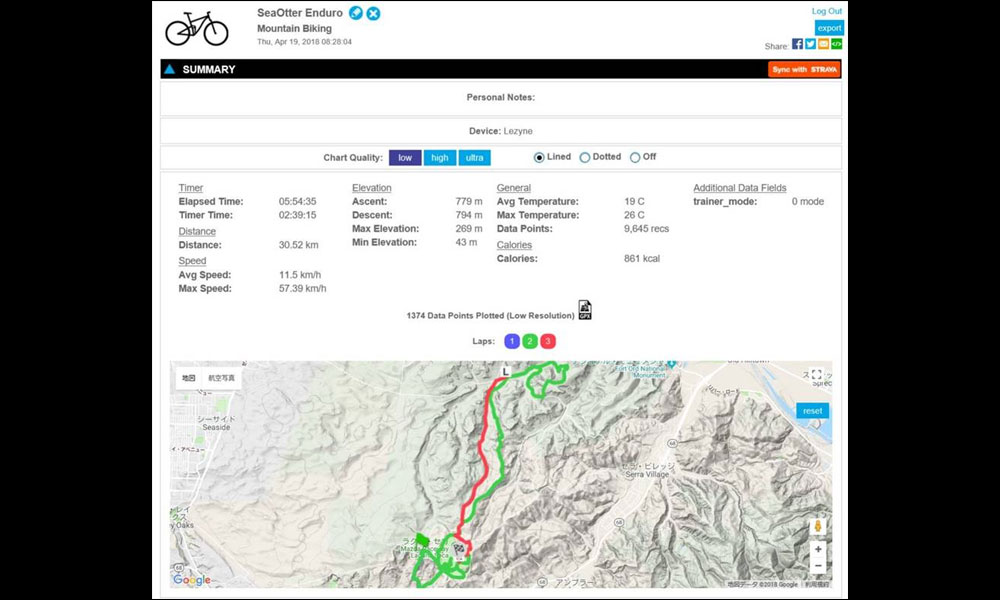
Task: Collapse the SUMMARY section triangle
Action: [169, 69]
